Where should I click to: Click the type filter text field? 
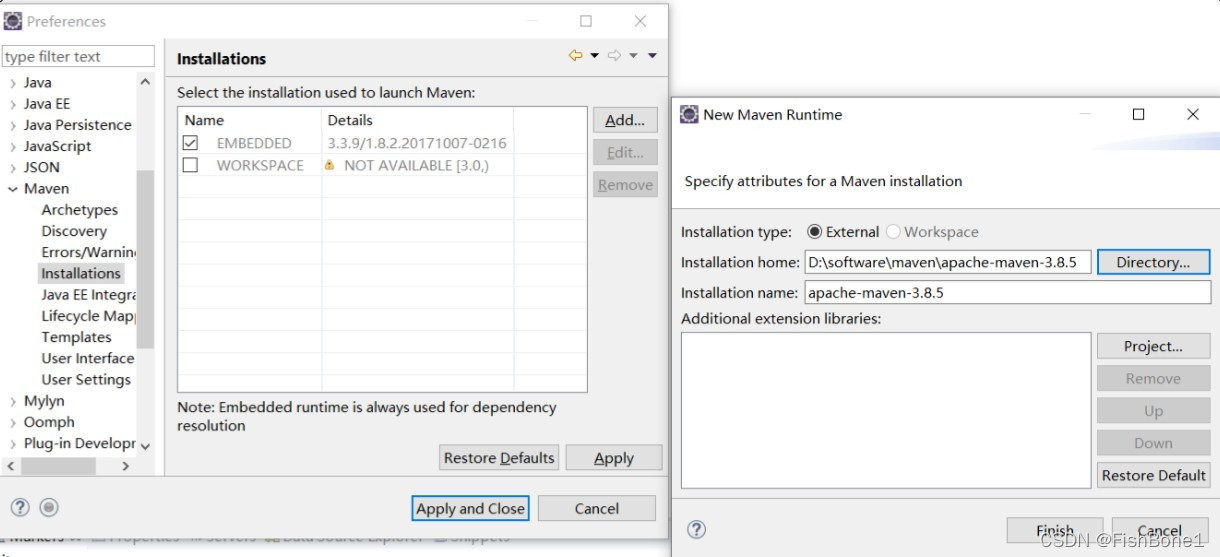tap(79, 56)
